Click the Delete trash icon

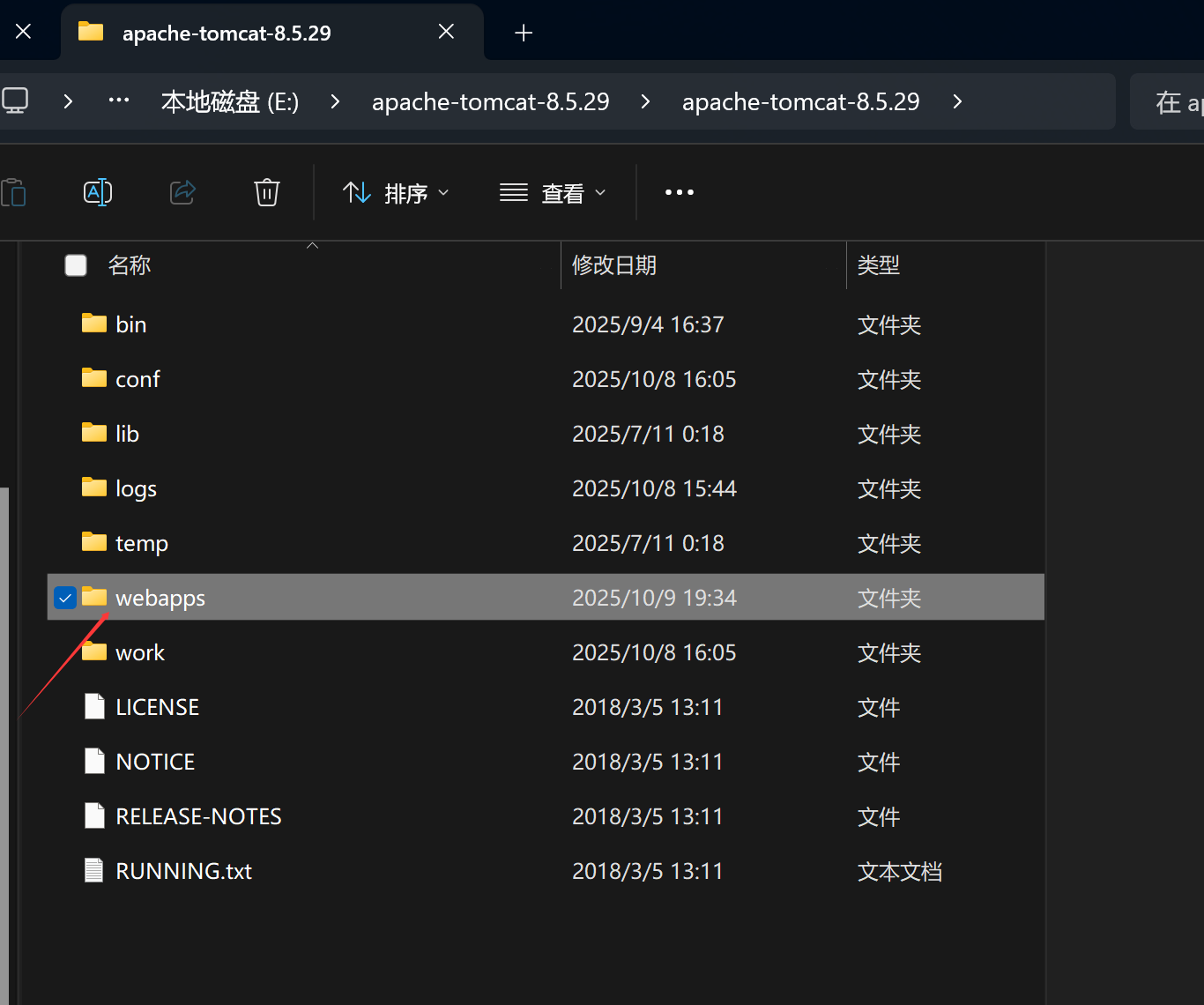(267, 192)
